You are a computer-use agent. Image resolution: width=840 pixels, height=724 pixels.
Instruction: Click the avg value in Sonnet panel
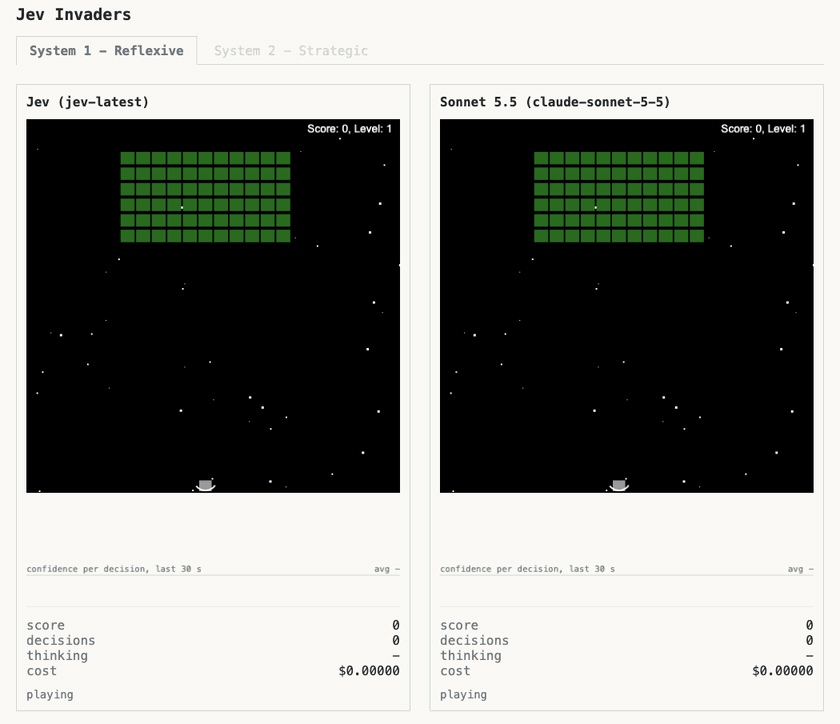(x=800, y=569)
